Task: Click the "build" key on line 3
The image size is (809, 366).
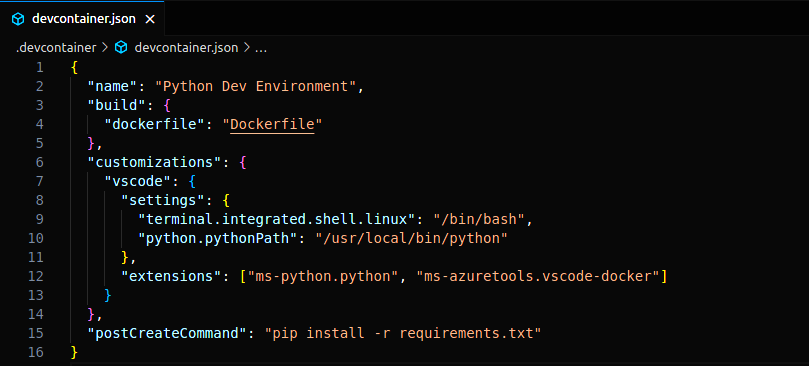Action: (x=117, y=105)
